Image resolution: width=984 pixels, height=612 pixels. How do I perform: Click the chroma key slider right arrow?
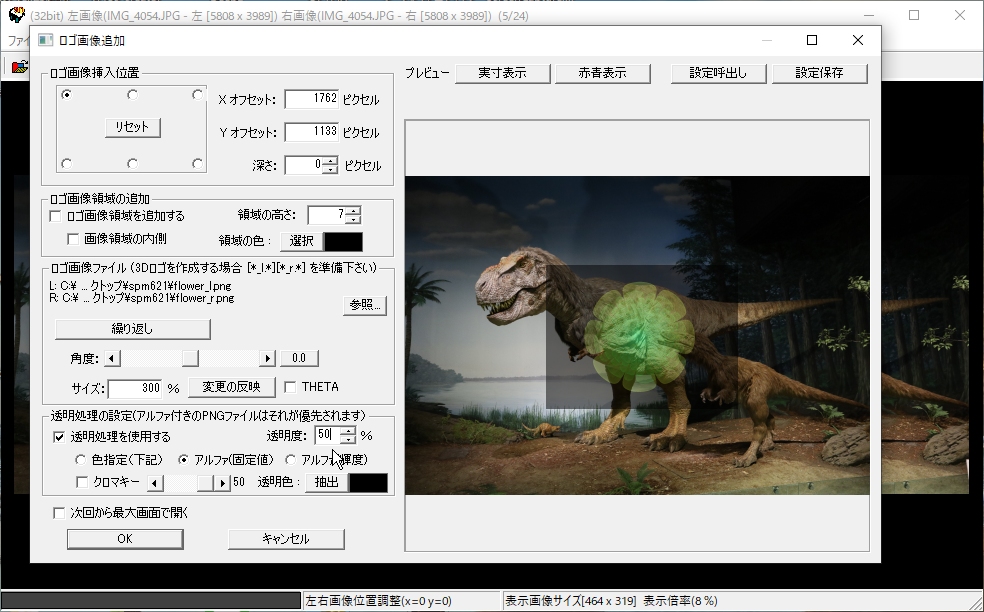click(x=223, y=483)
